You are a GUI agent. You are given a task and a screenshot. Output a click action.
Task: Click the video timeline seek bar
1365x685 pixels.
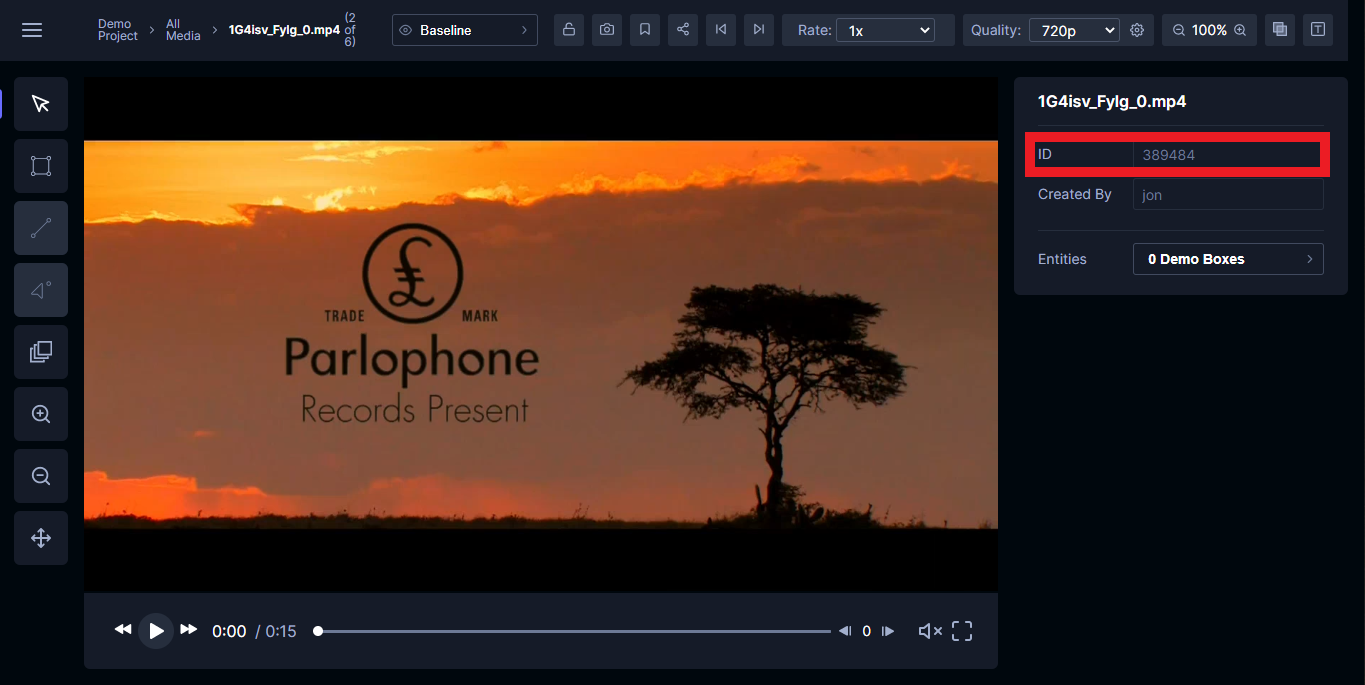point(574,631)
